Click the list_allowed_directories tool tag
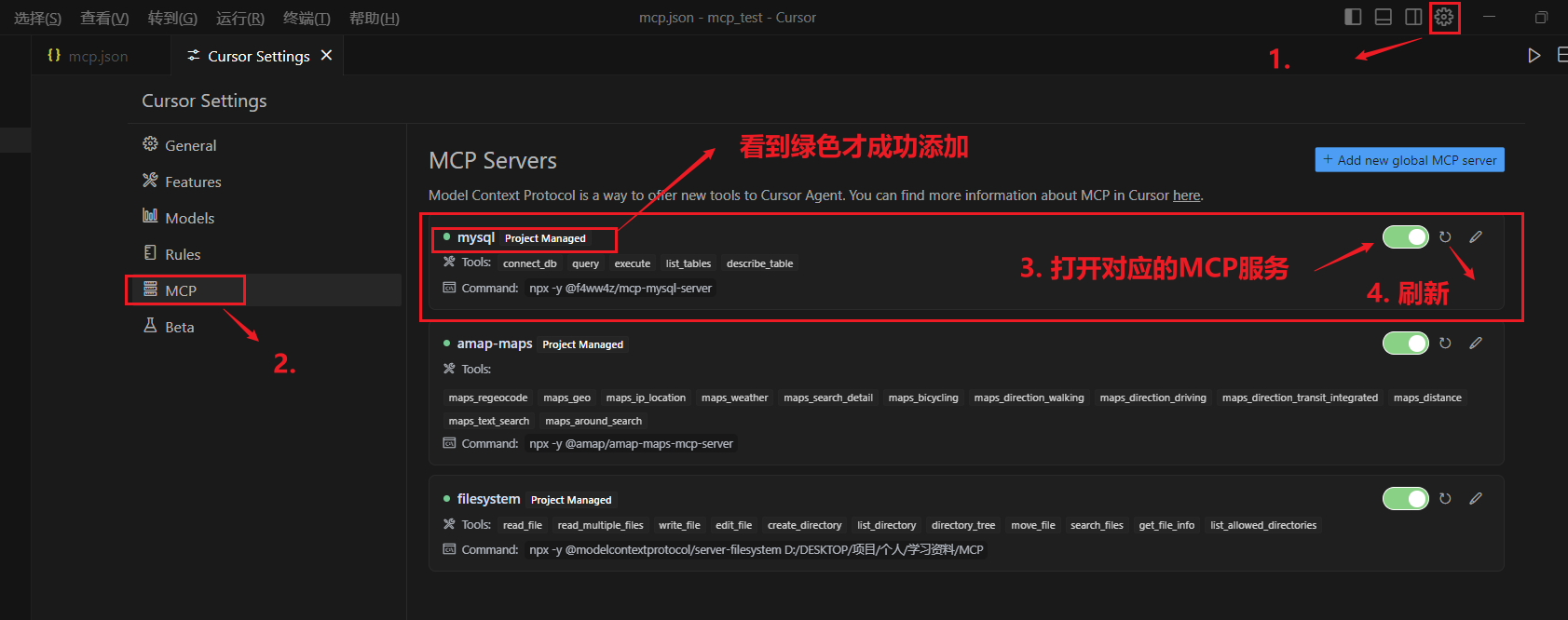 click(x=1263, y=525)
